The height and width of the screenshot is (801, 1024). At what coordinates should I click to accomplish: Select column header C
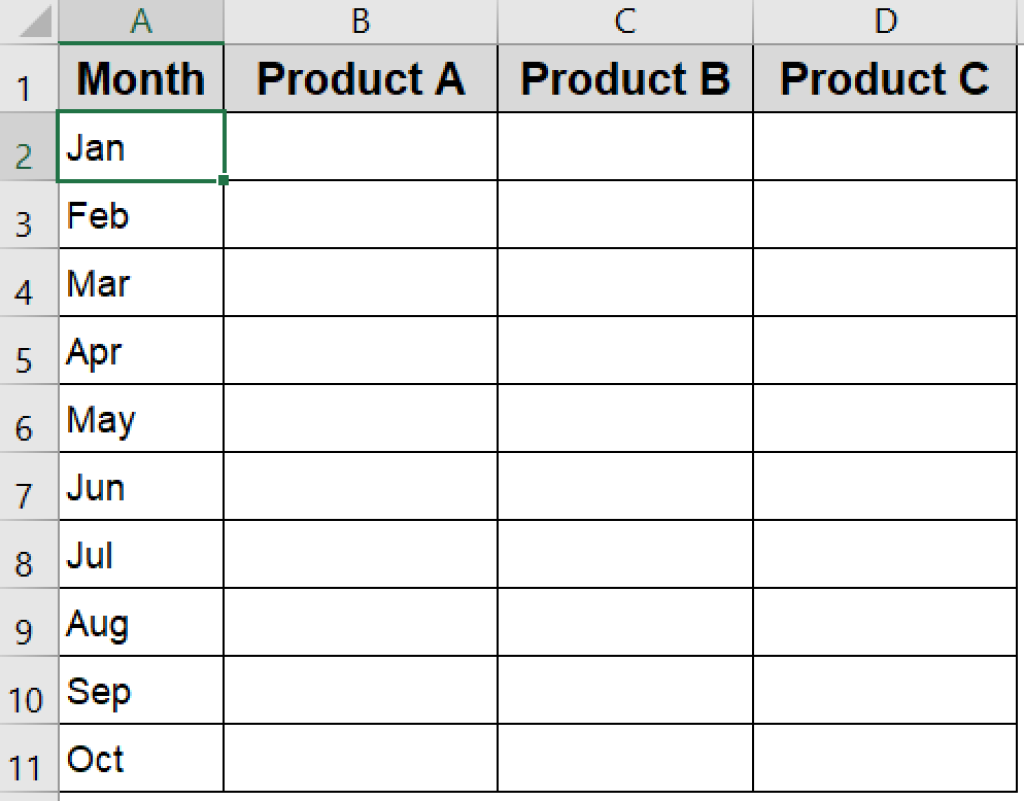(x=625, y=18)
